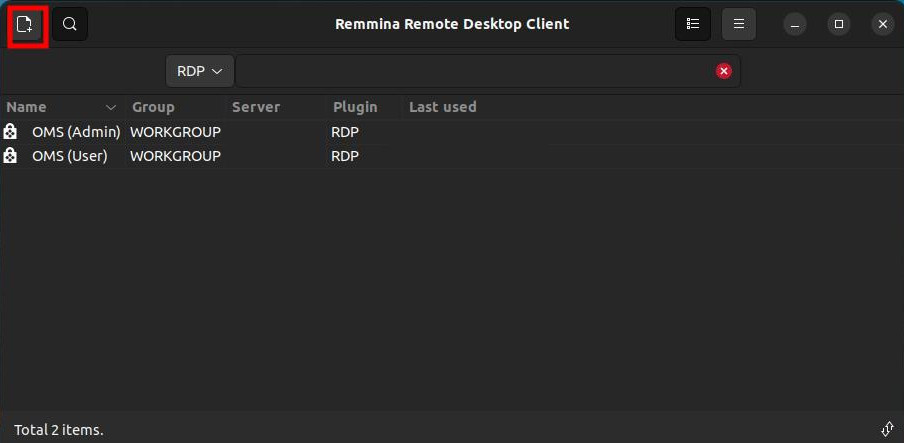
Task: Click WORKGROUP cell in OMS (Admin) row
Action: pyautogui.click(x=175, y=132)
